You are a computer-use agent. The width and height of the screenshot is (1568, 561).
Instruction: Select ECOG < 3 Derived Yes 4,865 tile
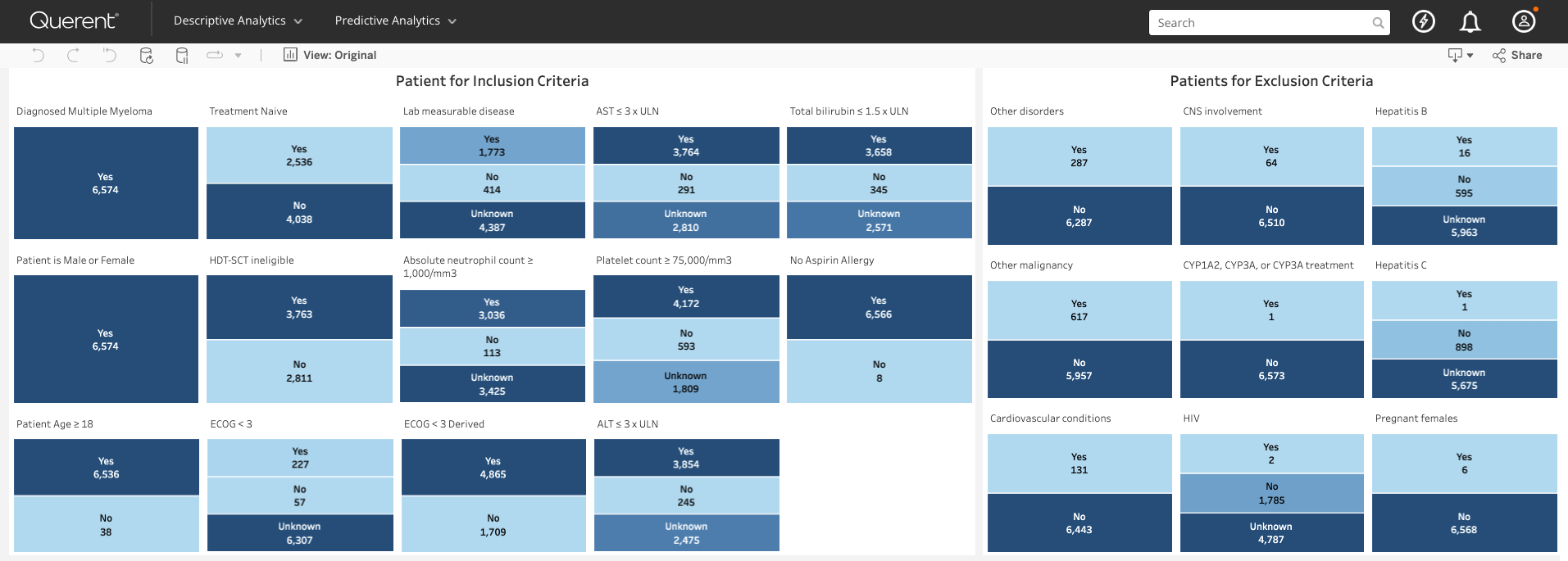pos(493,467)
